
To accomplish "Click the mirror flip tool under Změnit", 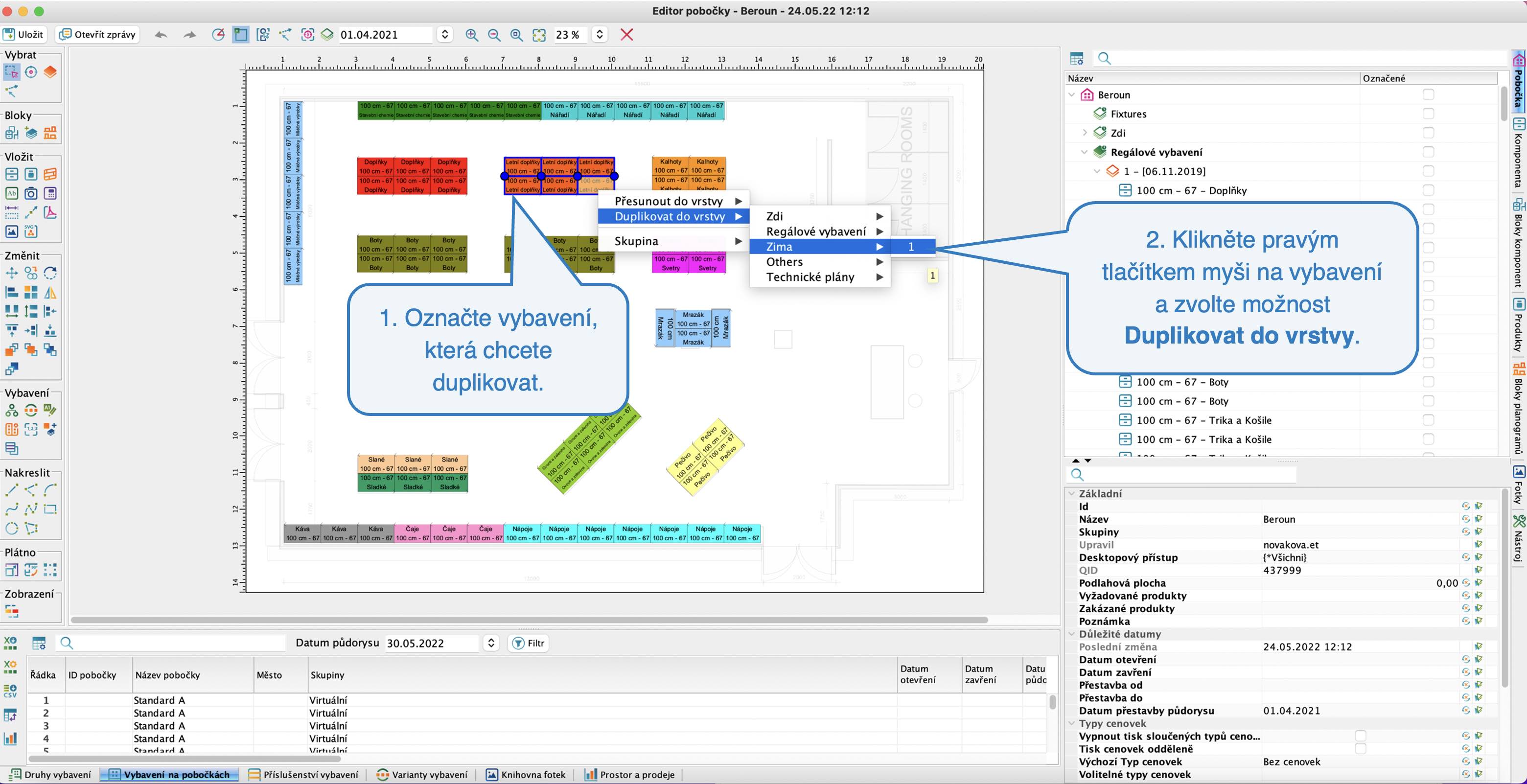I will (x=50, y=292).
